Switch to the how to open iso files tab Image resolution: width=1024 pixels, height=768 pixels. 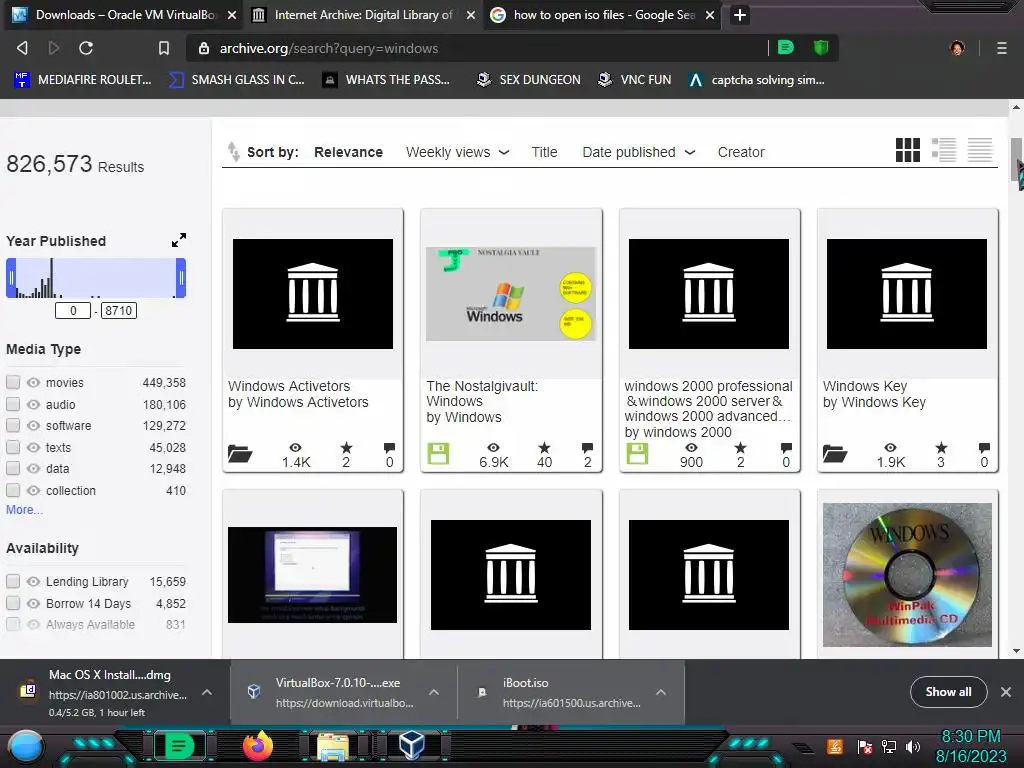coord(603,15)
